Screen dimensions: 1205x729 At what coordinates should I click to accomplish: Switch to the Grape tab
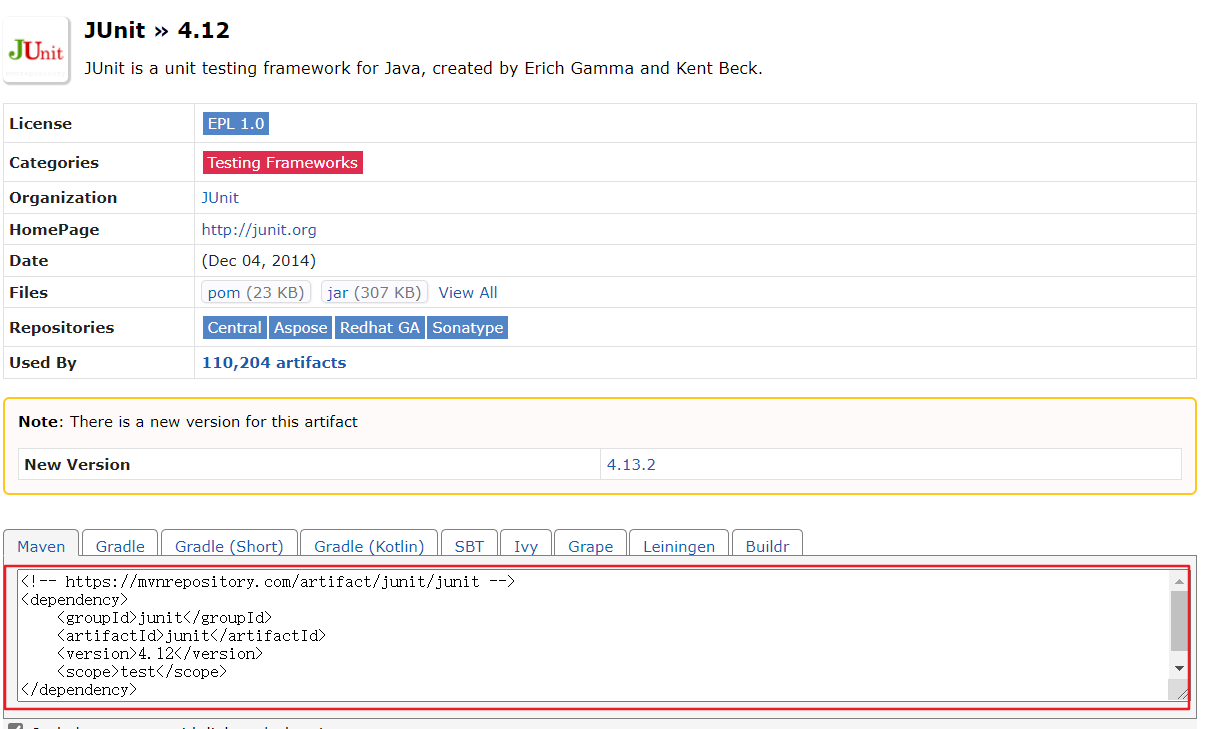[590, 546]
